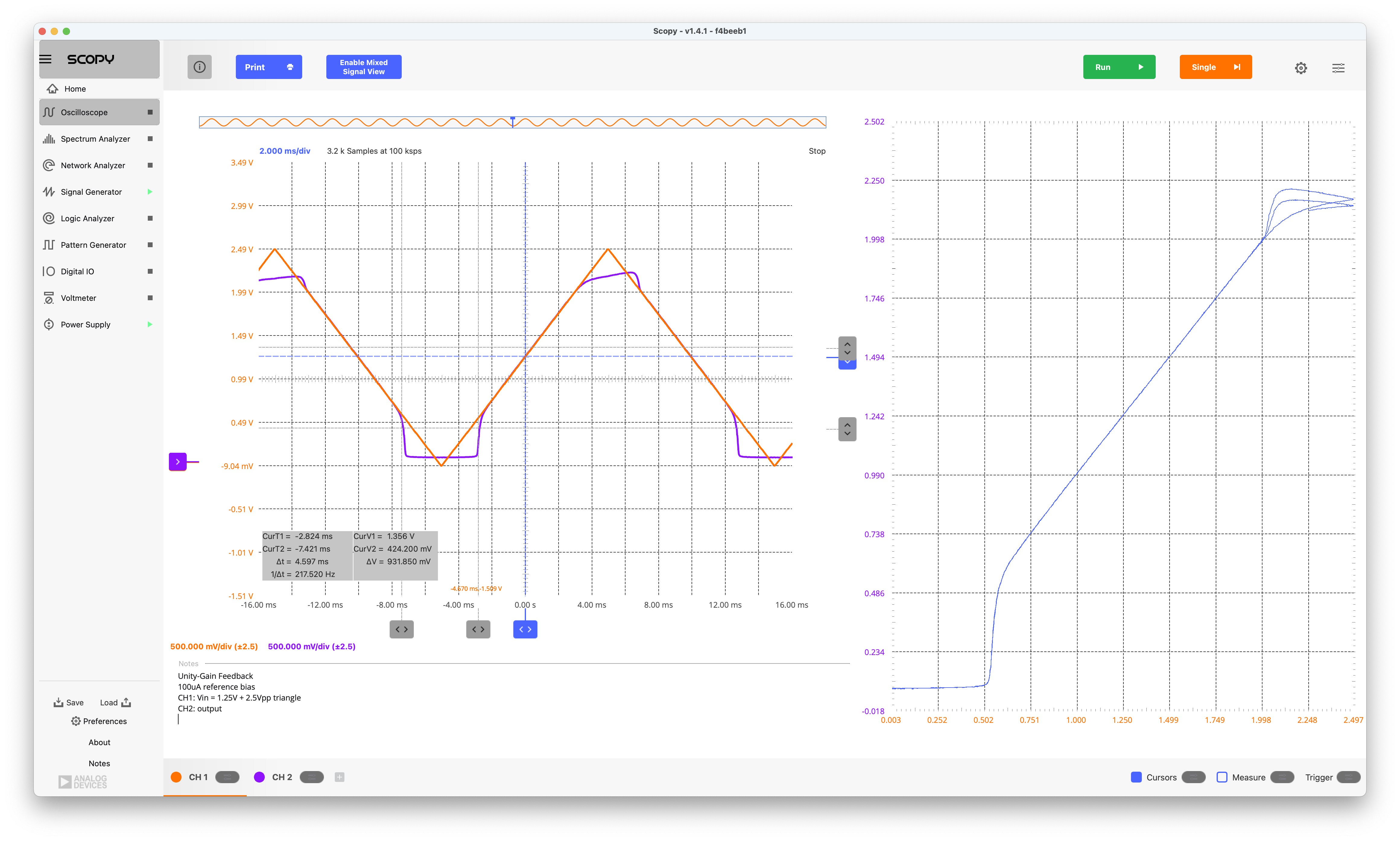Open Trigger settings menu button

(x=1349, y=777)
